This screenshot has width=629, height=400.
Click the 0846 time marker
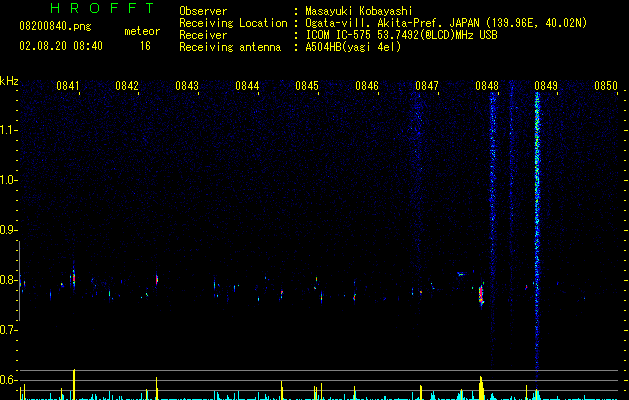pos(367,86)
